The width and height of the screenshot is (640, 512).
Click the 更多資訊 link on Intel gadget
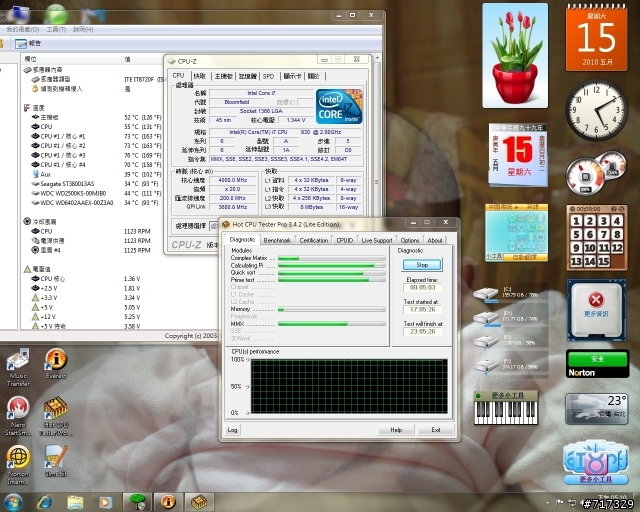pos(596,314)
